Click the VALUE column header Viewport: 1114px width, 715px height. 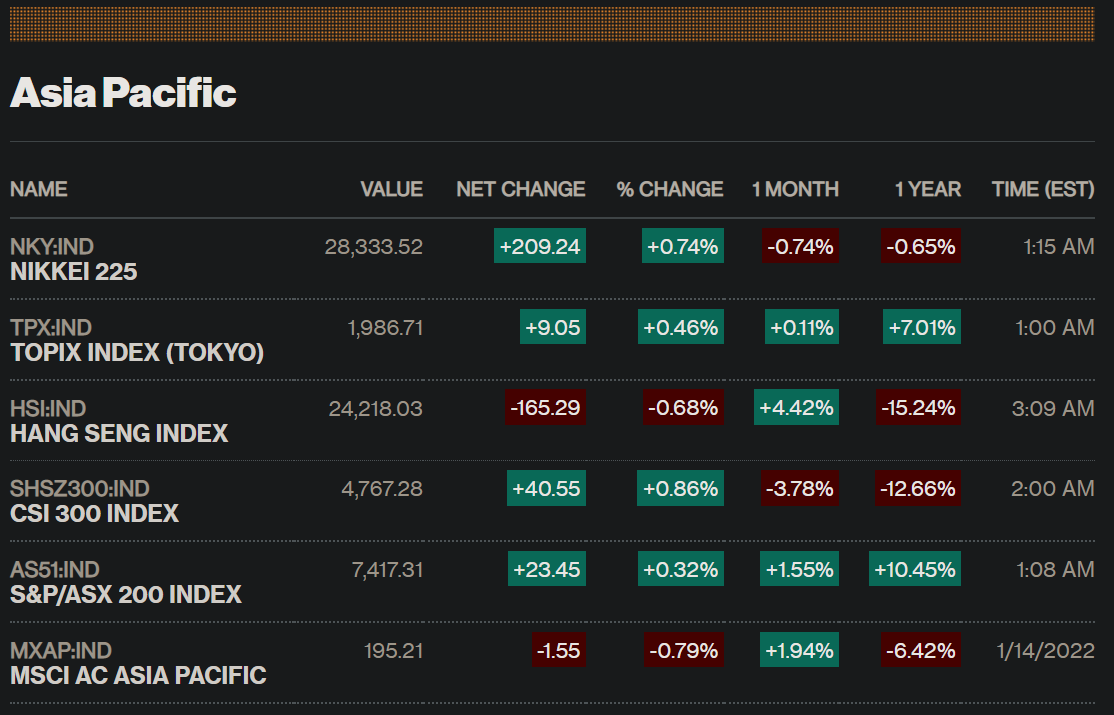(x=391, y=189)
